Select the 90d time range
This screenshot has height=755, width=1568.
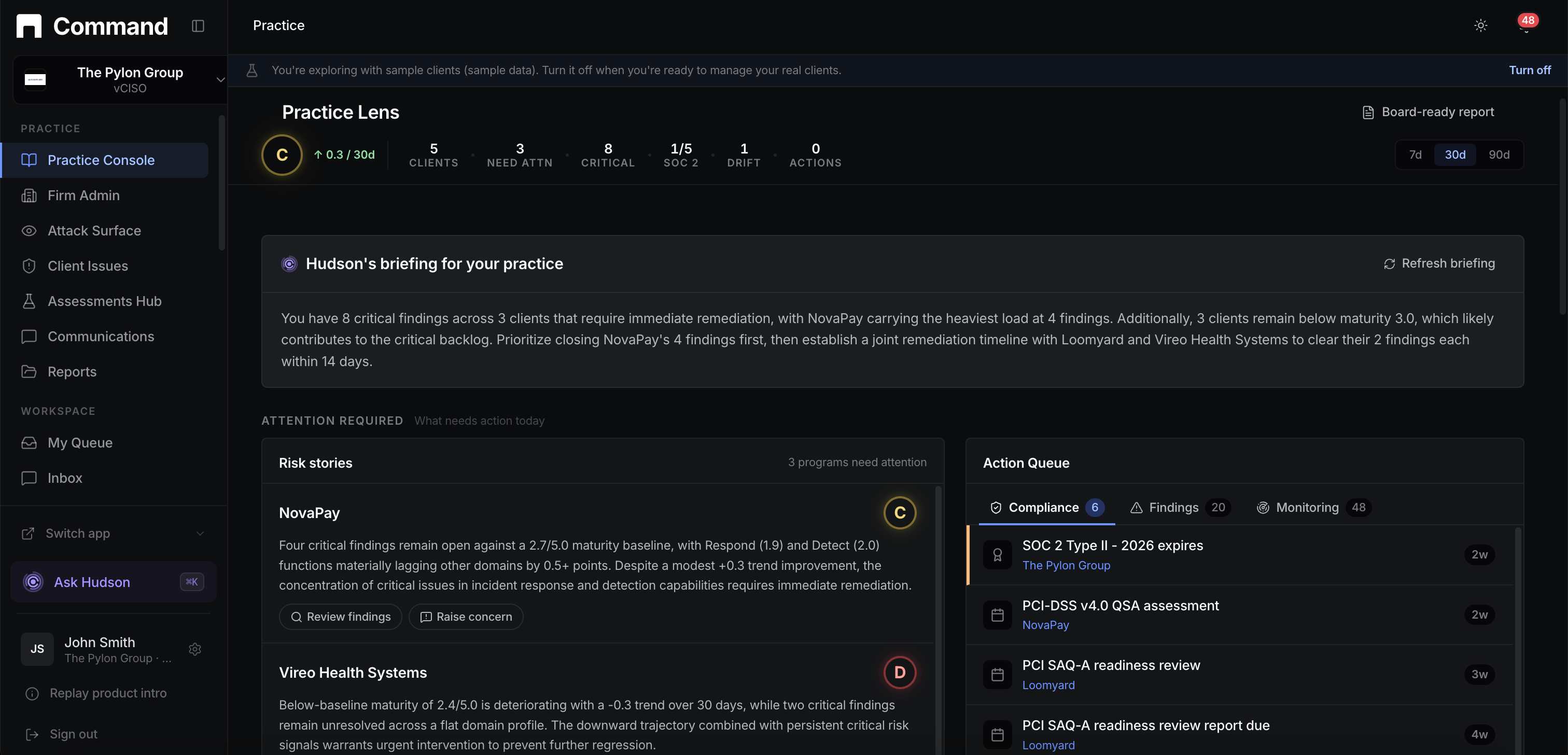(x=1499, y=155)
